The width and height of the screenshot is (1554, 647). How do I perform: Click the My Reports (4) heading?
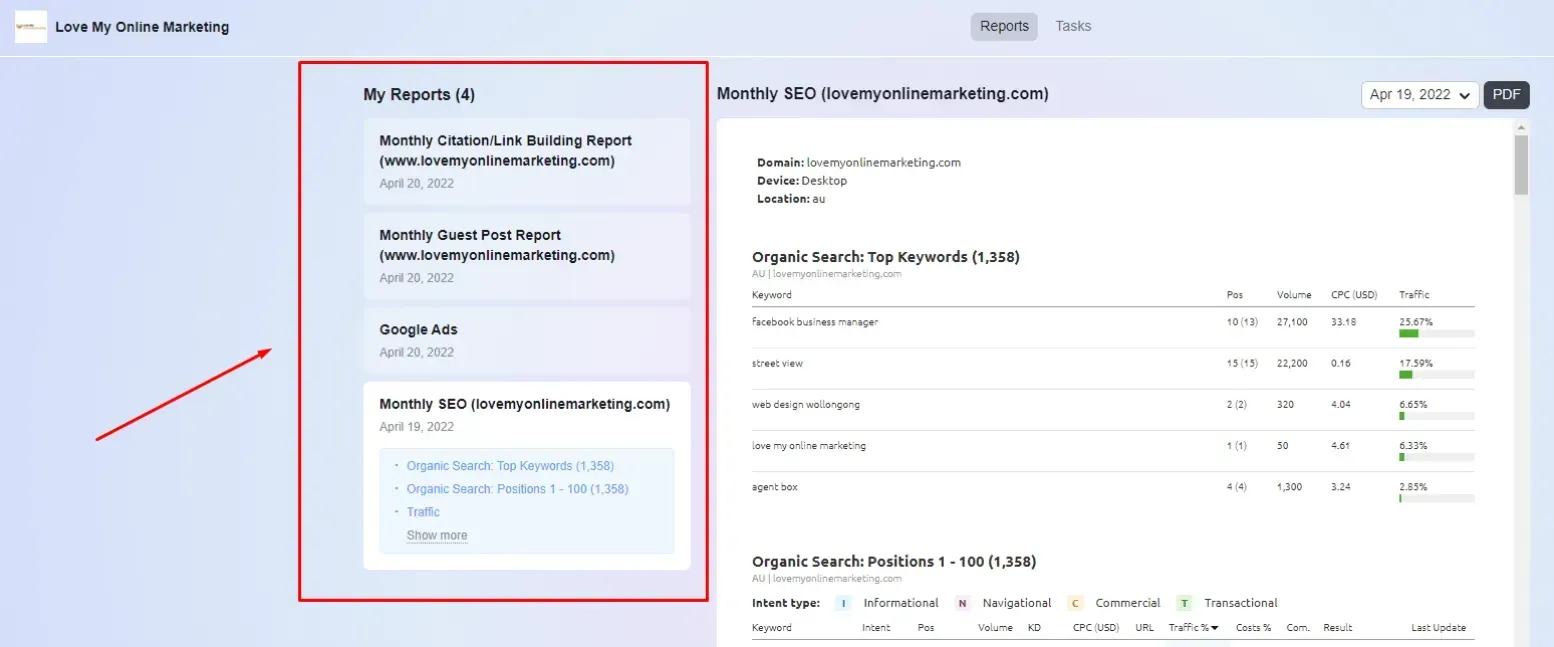(419, 94)
